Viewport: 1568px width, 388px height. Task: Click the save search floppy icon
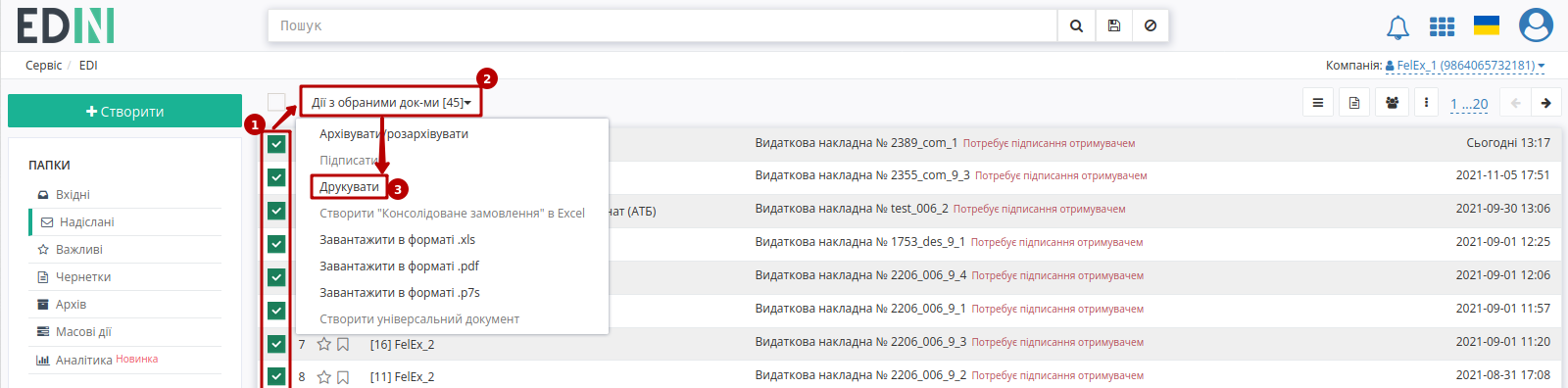coord(1114,26)
